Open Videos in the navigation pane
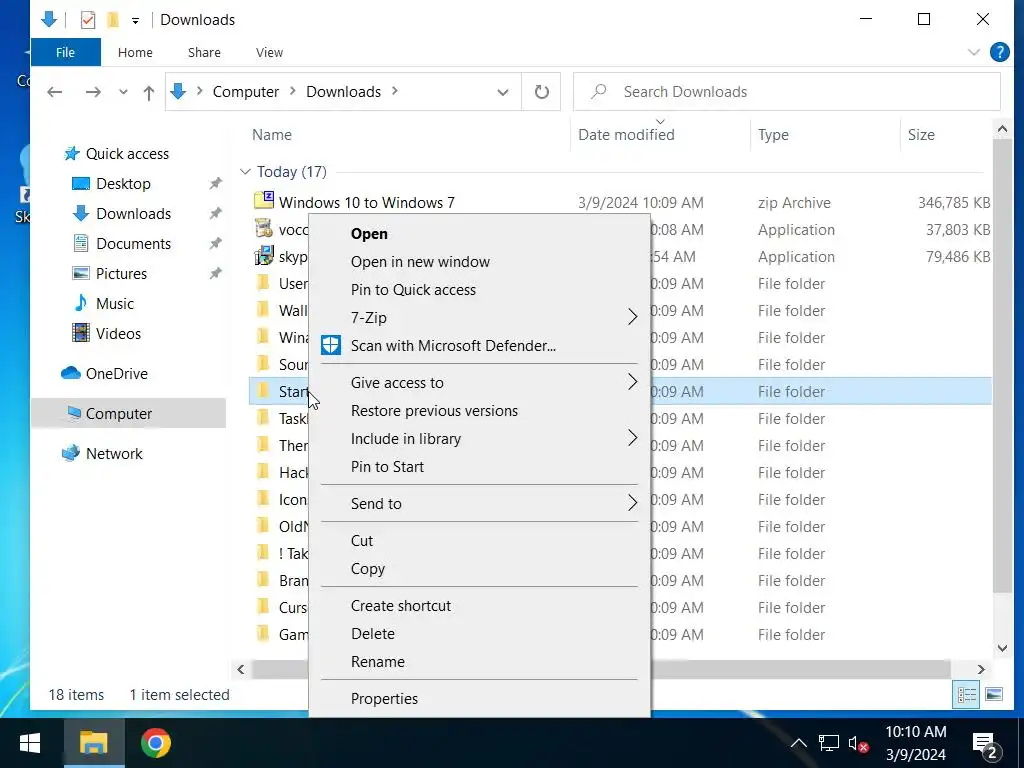Viewport: 1024px width, 768px height. (118, 334)
